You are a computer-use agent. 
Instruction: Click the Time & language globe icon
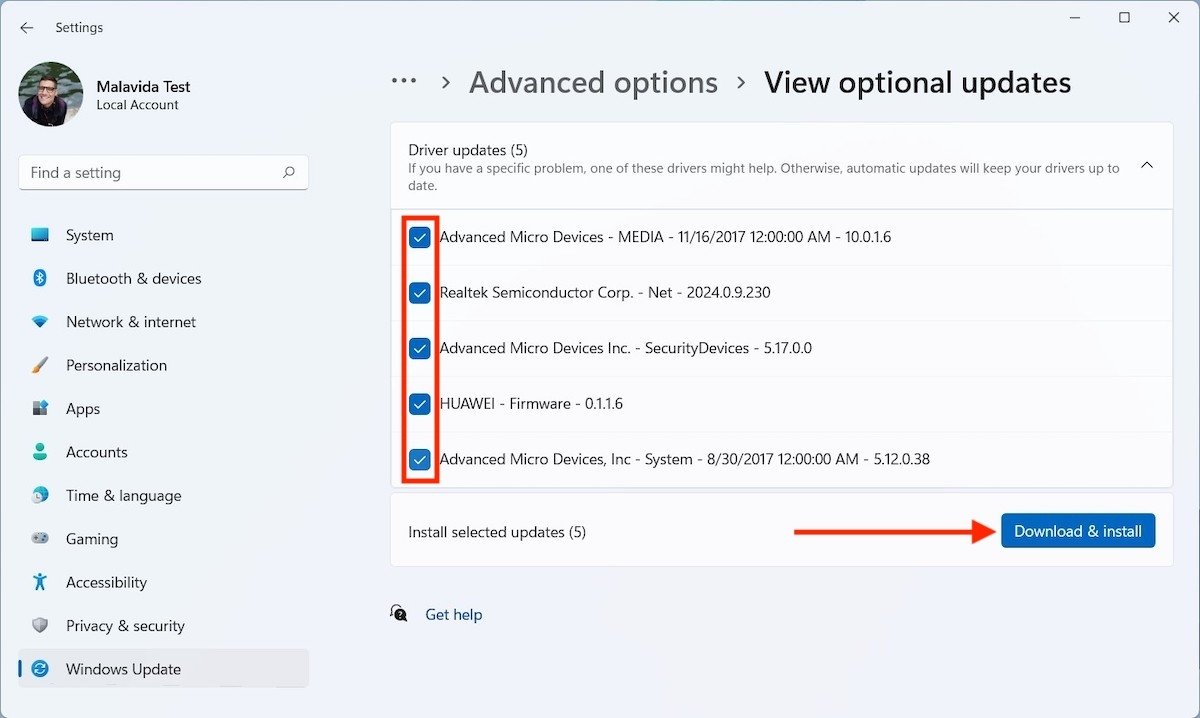[x=40, y=495]
